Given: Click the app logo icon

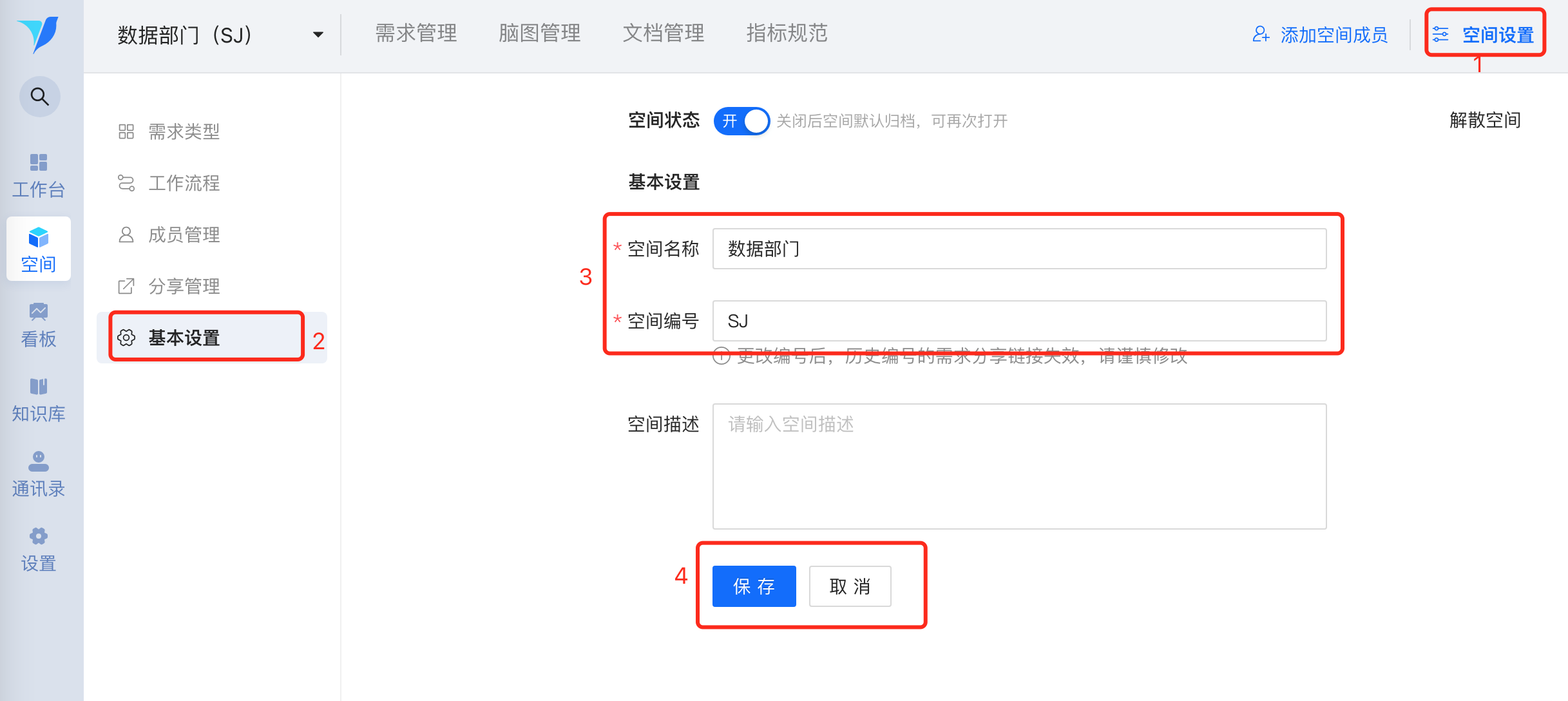Looking at the screenshot, I should 39,34.
